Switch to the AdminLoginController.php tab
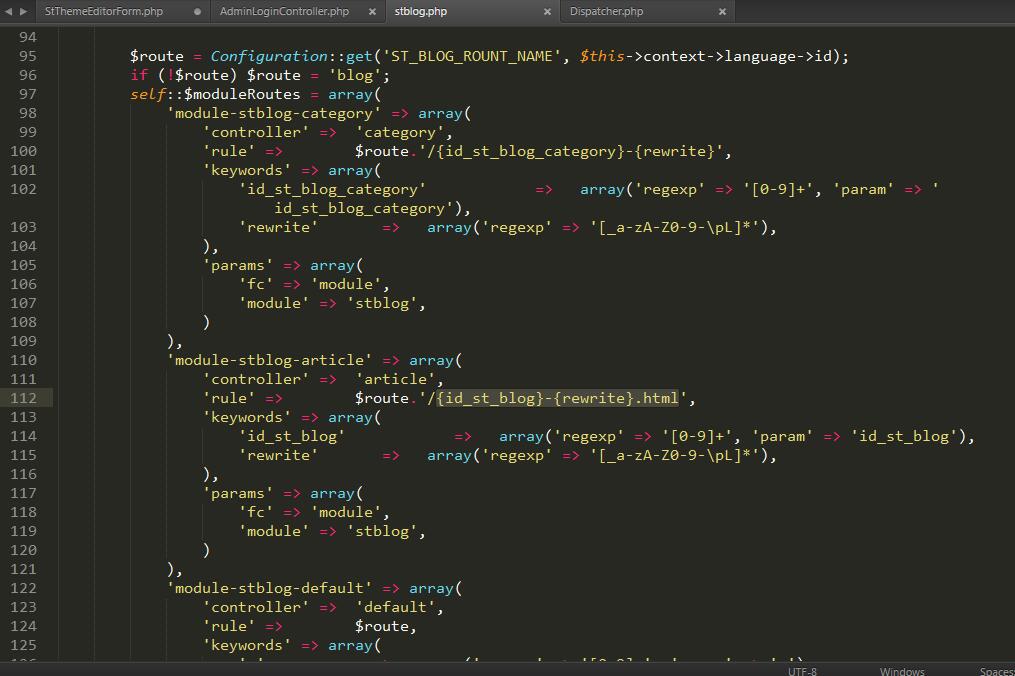 click(x=284, y=12)
